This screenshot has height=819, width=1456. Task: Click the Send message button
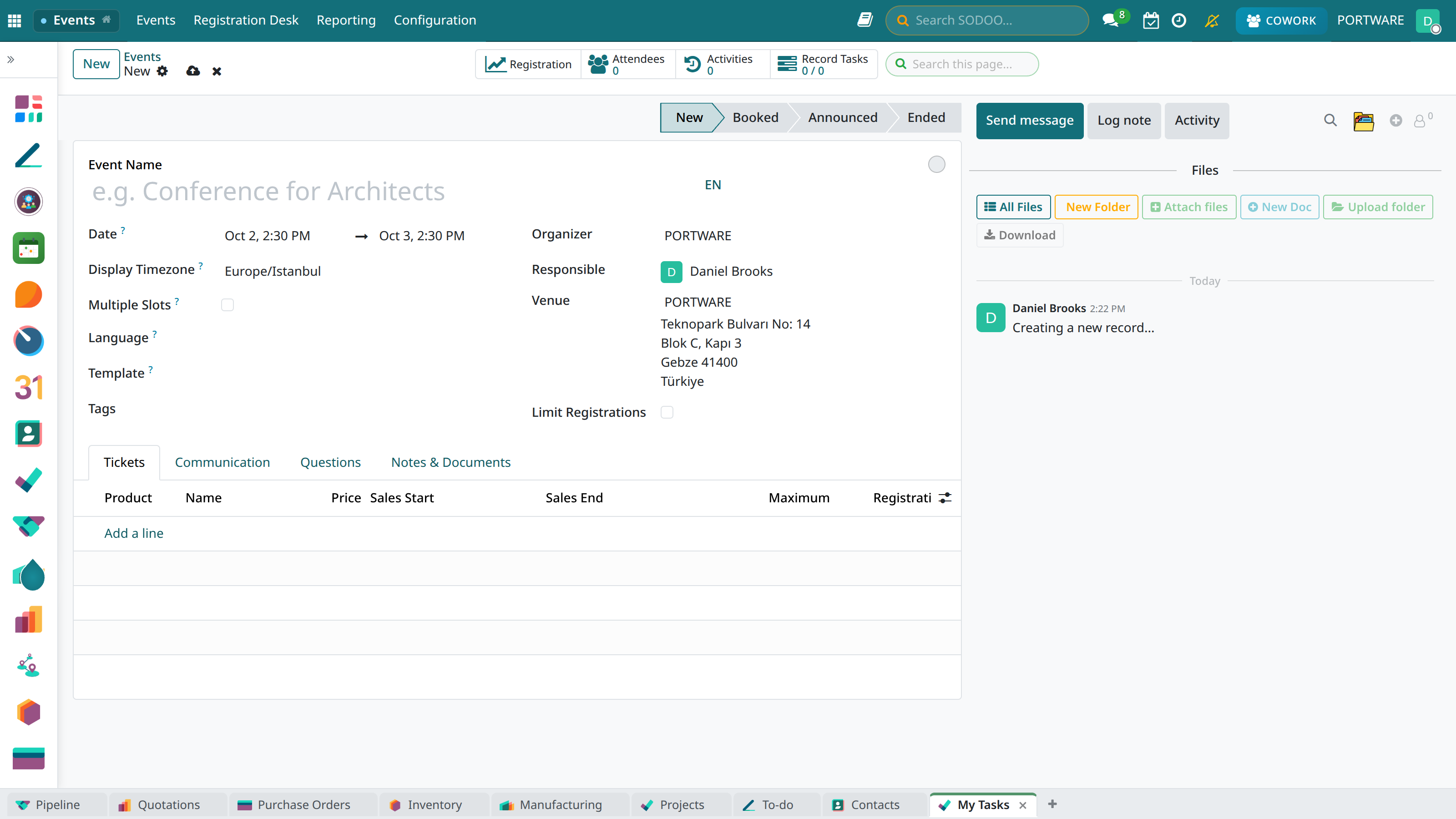click(x=1029, y=121)
